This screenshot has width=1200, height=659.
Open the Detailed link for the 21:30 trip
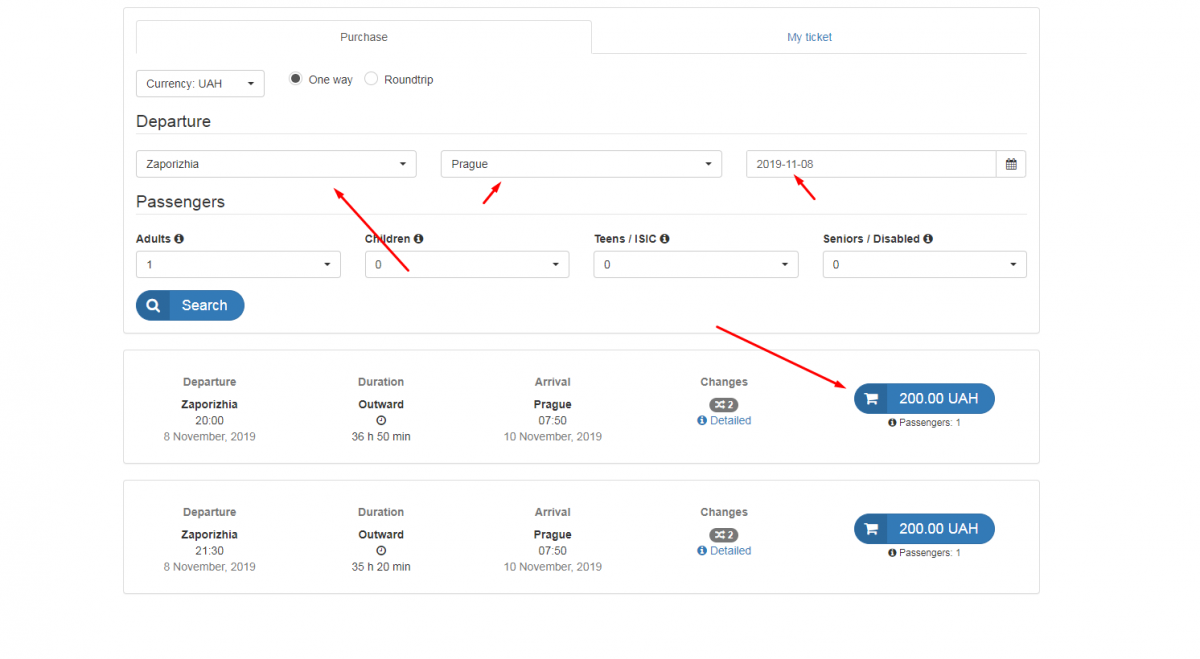[x=729, y=551]
